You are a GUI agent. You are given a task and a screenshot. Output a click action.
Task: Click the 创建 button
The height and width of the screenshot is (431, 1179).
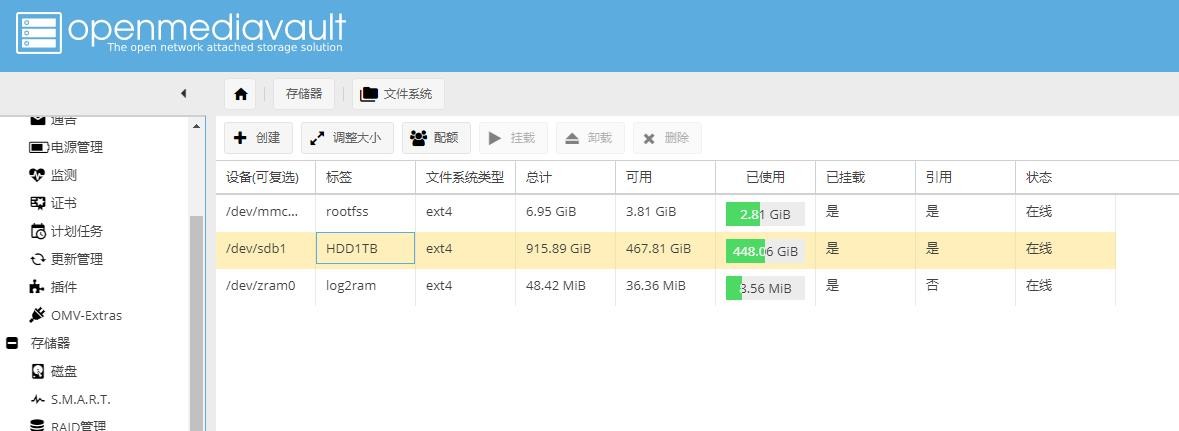[258, 138]
